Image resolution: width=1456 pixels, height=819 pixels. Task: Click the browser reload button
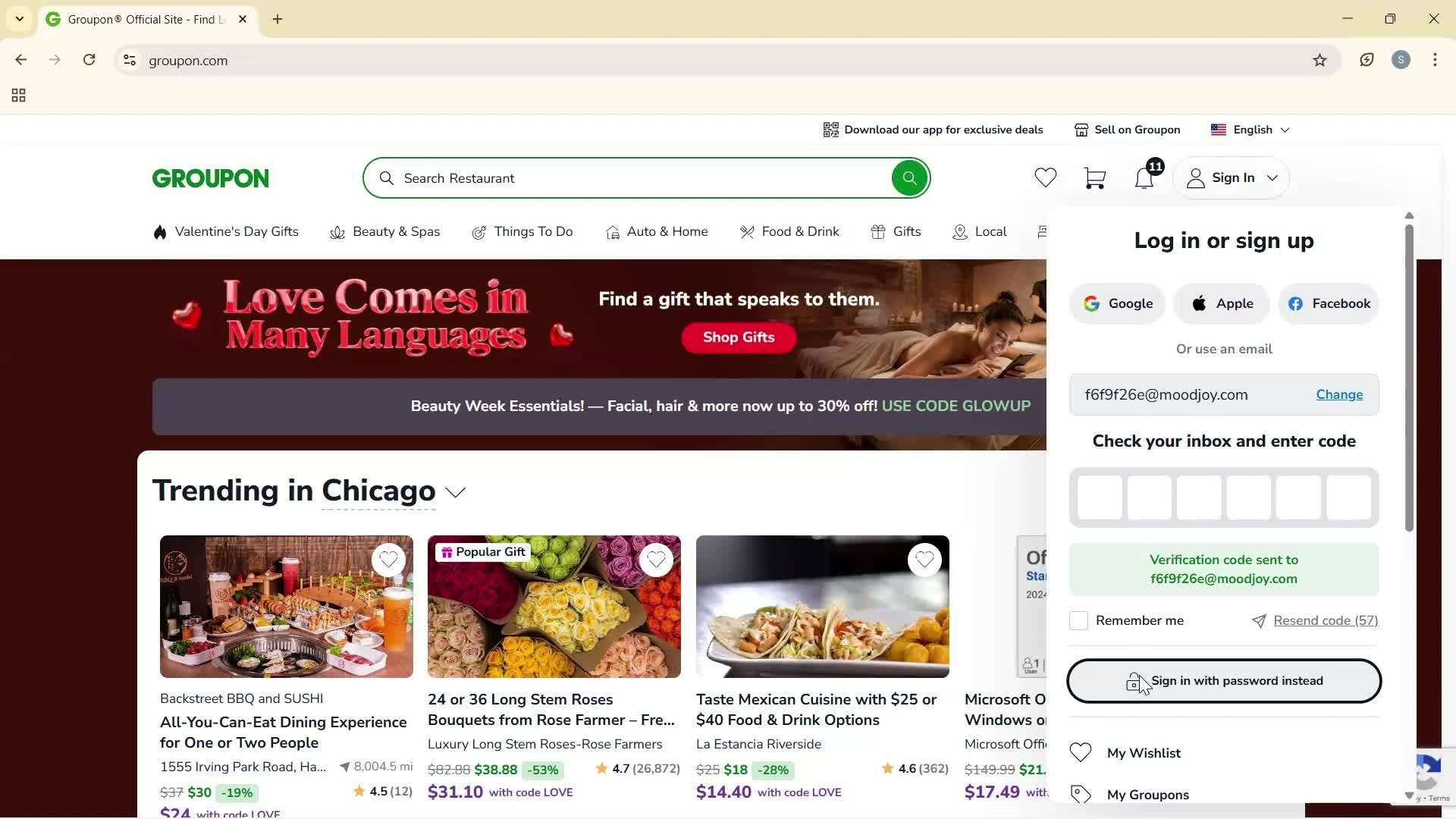tap(89, 60)
